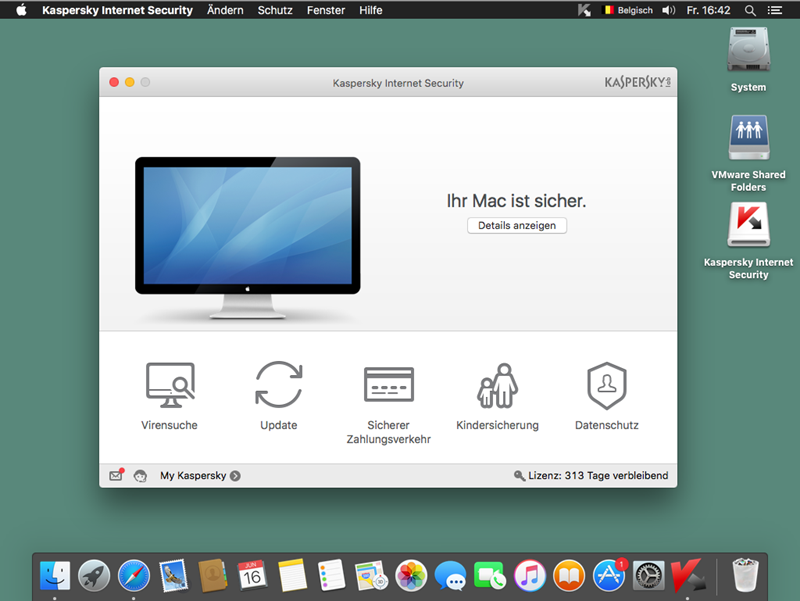Open the Belgisch input source dropdown
Viewport: 800px width, 601px height.
(629, 10)
